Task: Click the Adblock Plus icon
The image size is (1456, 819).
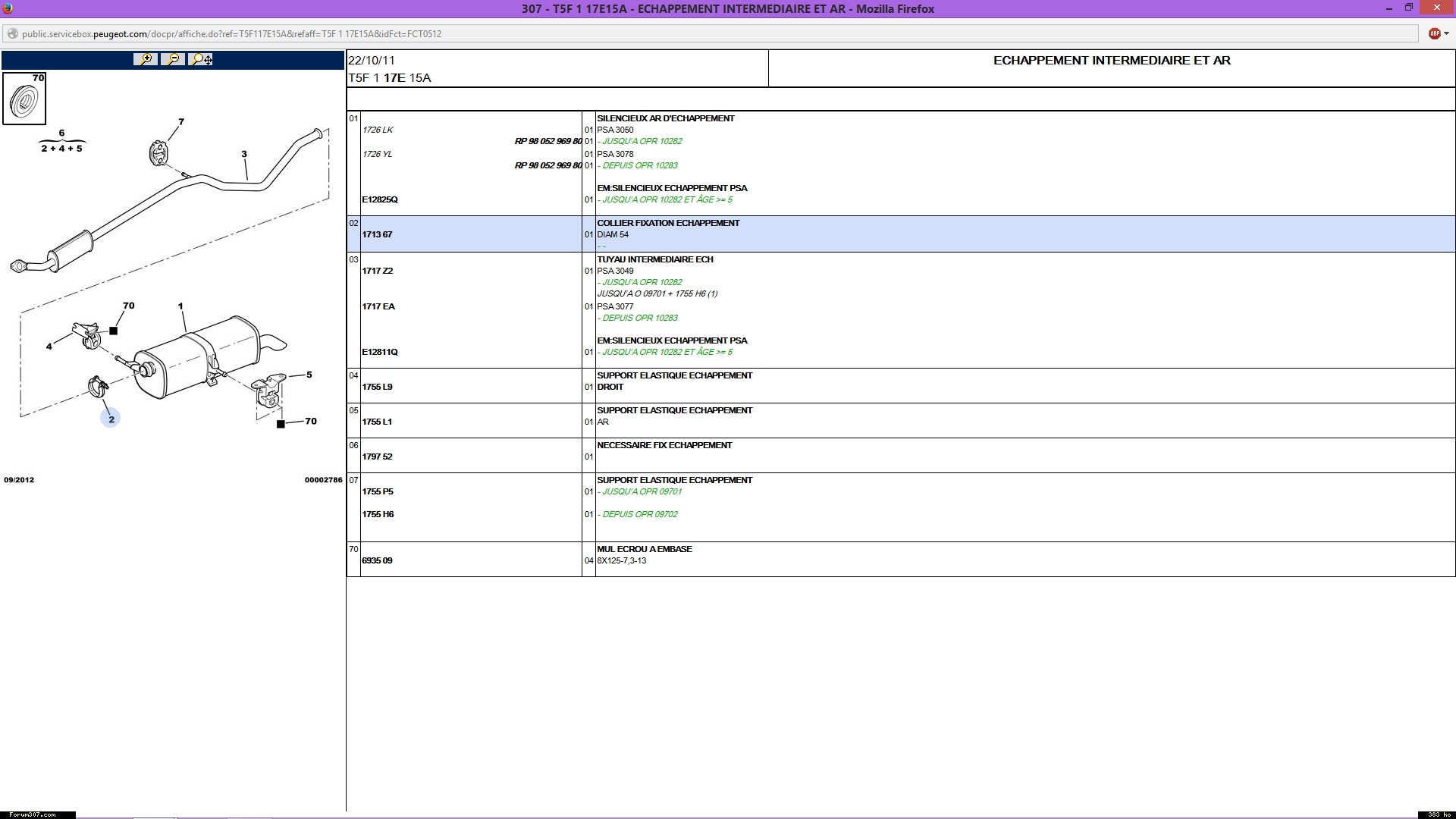Action: (1433, 33)
